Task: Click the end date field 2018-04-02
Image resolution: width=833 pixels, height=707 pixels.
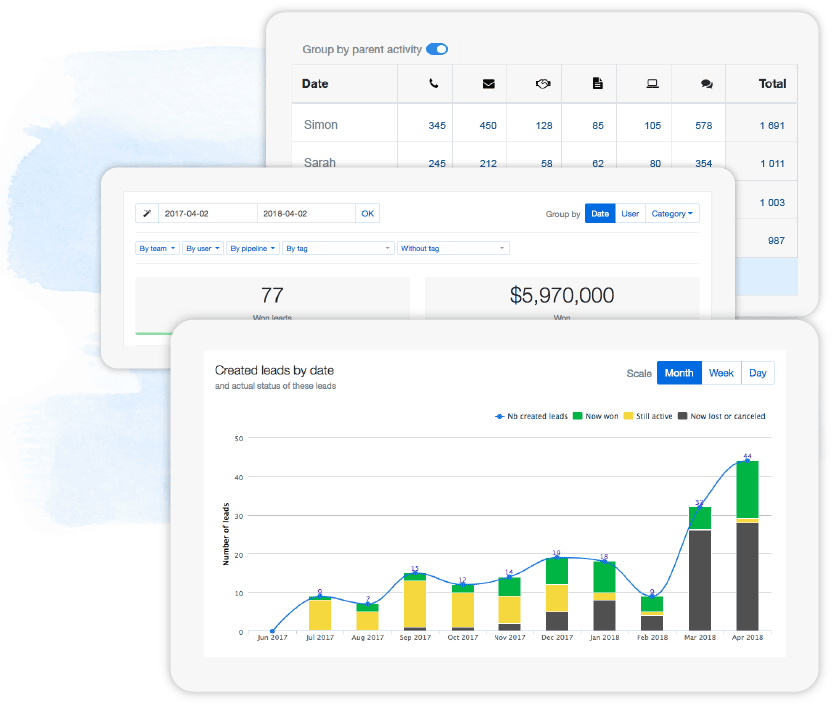Action: click(306, 214)
